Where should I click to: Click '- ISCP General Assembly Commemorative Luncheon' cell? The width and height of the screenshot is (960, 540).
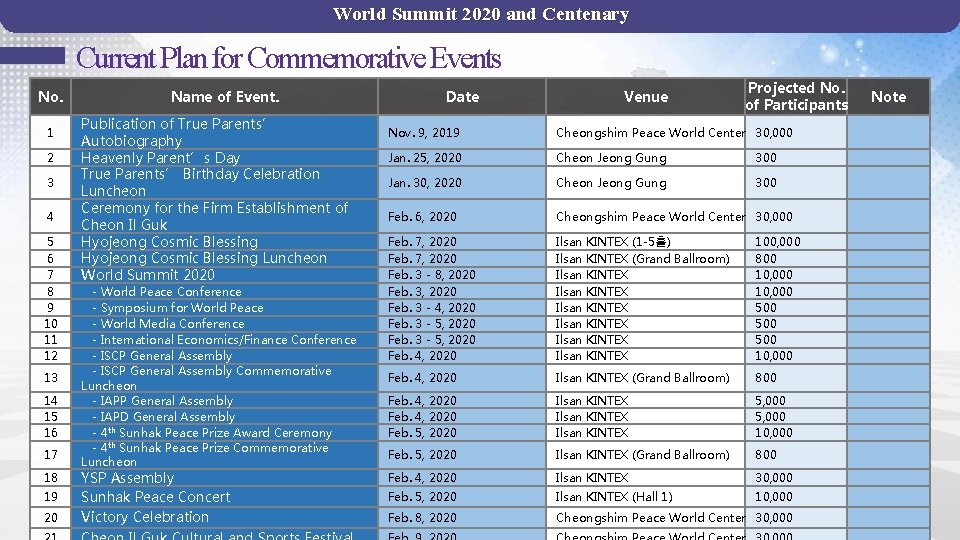(x=225, y=378)
